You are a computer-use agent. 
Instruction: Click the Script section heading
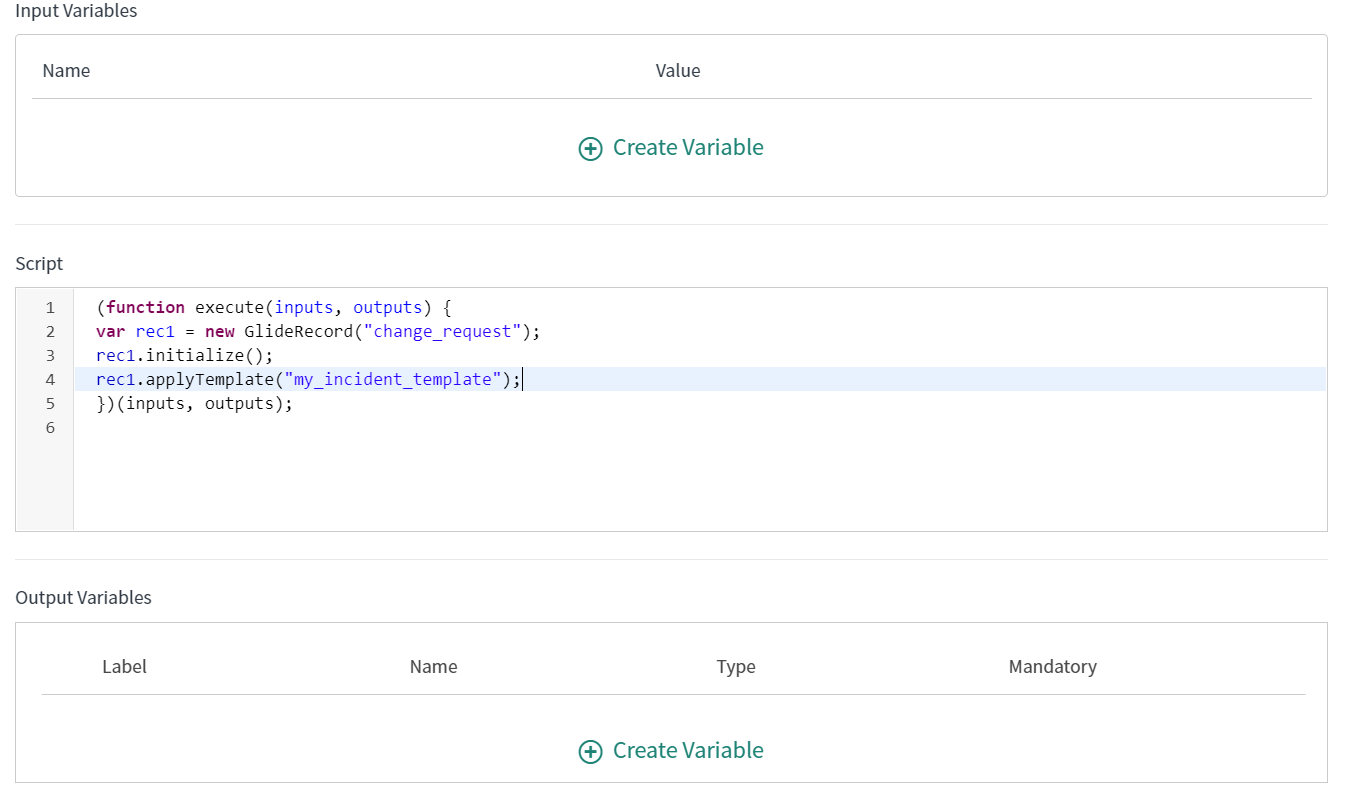pyautogui.click(x=39, y=263)
